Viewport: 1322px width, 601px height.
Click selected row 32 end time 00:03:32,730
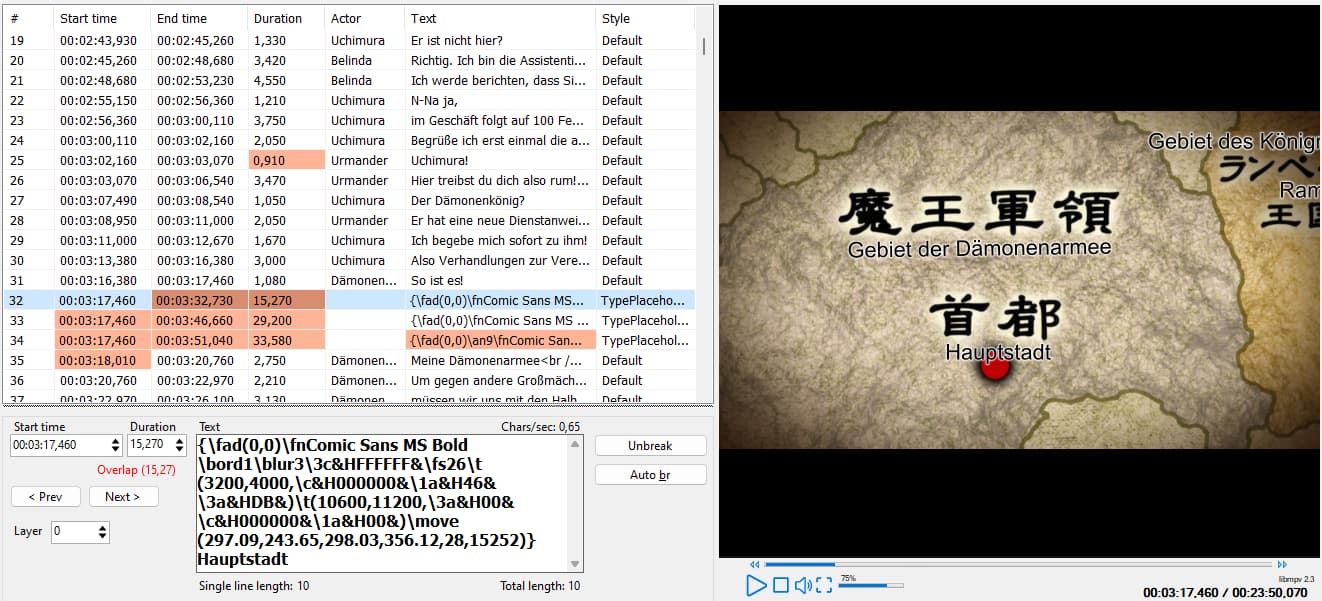(x=199, y=300)
